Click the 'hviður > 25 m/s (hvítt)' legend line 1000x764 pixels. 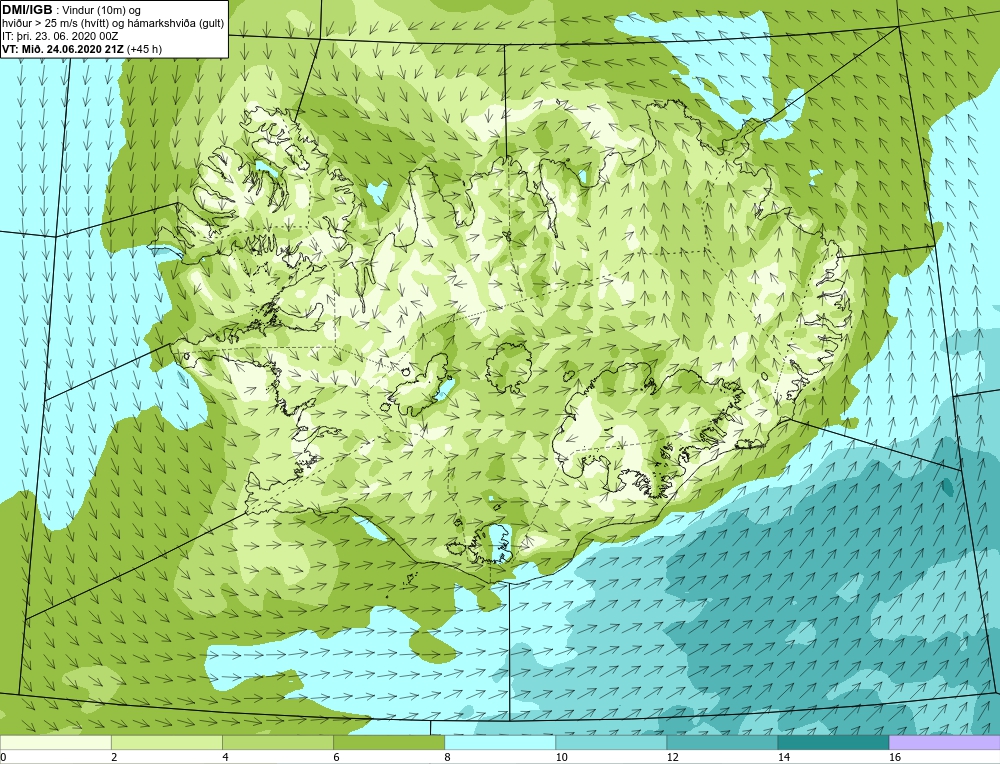(113, 23)
